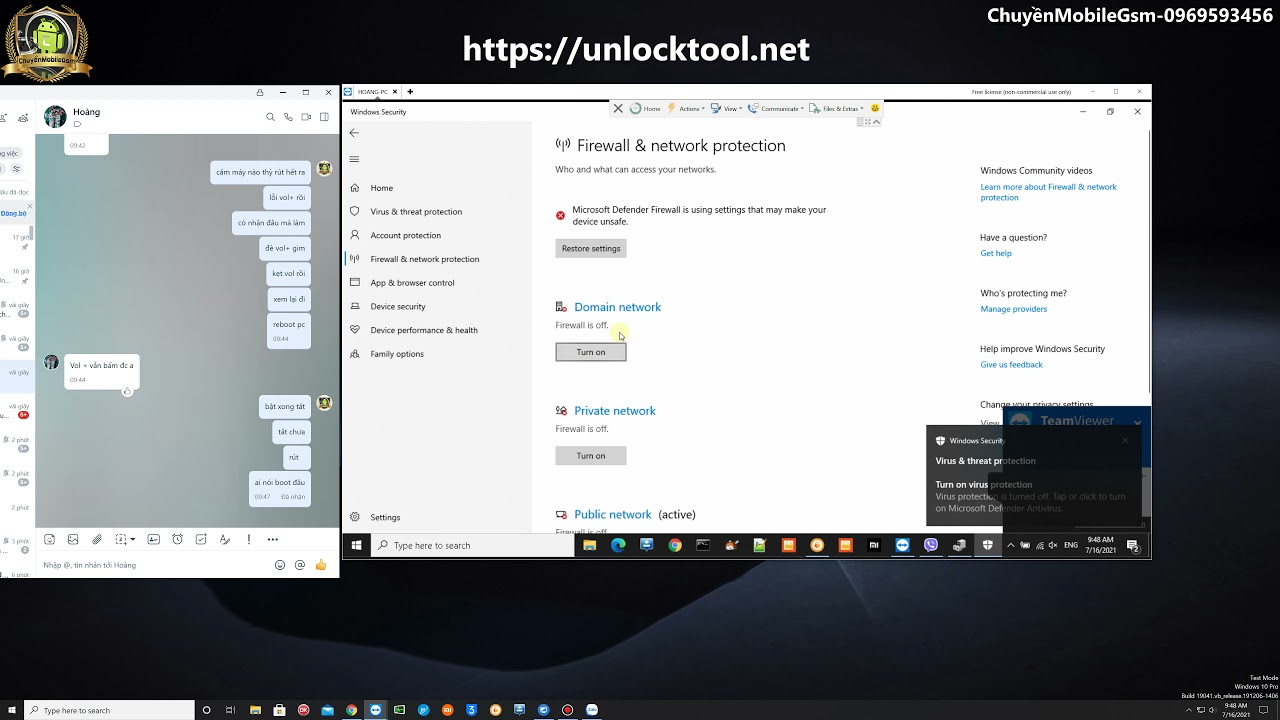The height and width of the screenshot is (720, 1280).
Task: Open text formatting in chat
Action: pyautogui.click(x=225, y=539)
